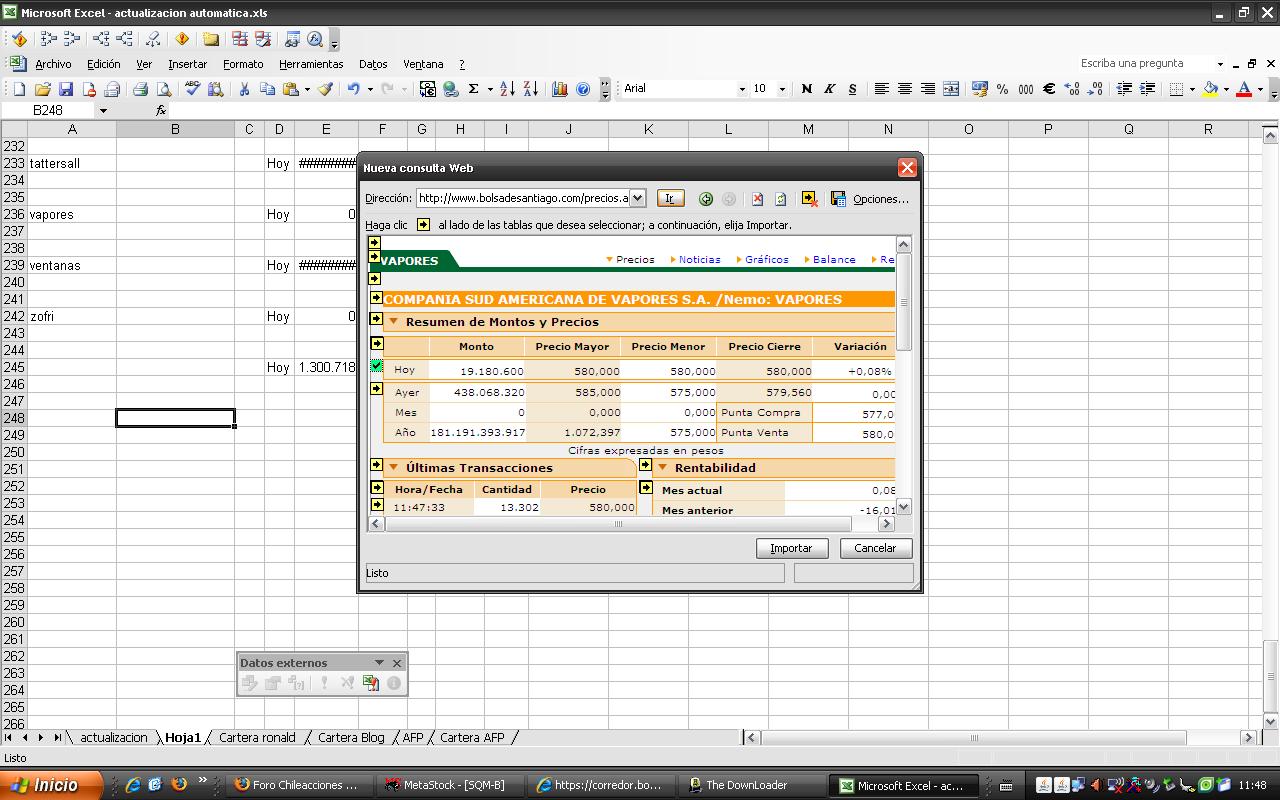Toggle italic with the K button

[x=829, y=89]
